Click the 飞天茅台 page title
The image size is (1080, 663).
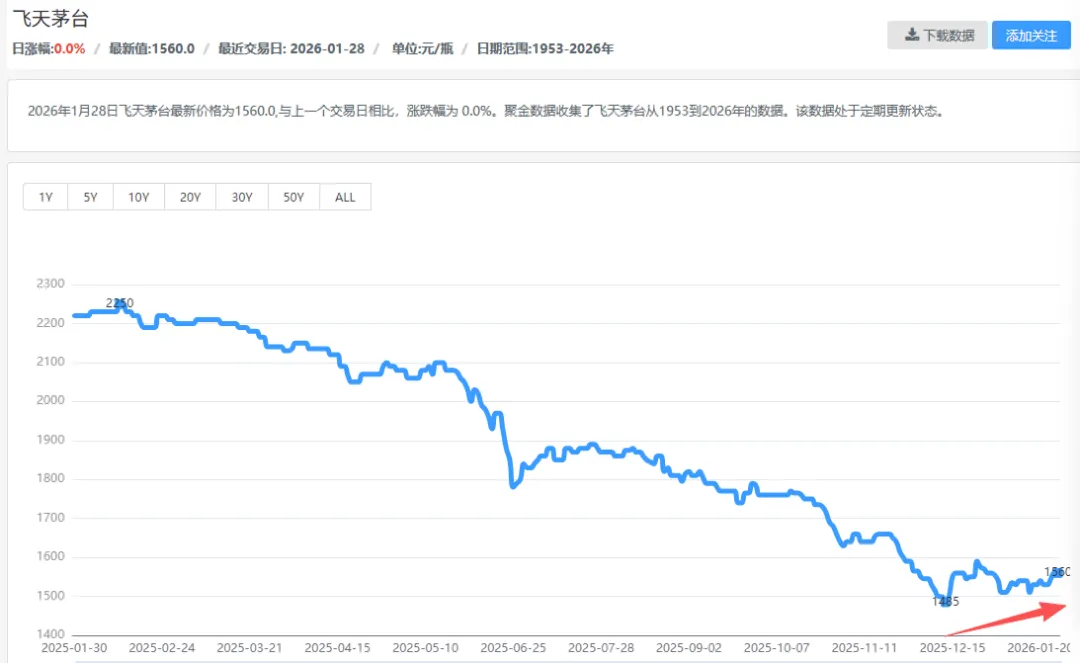click(51, 19)
